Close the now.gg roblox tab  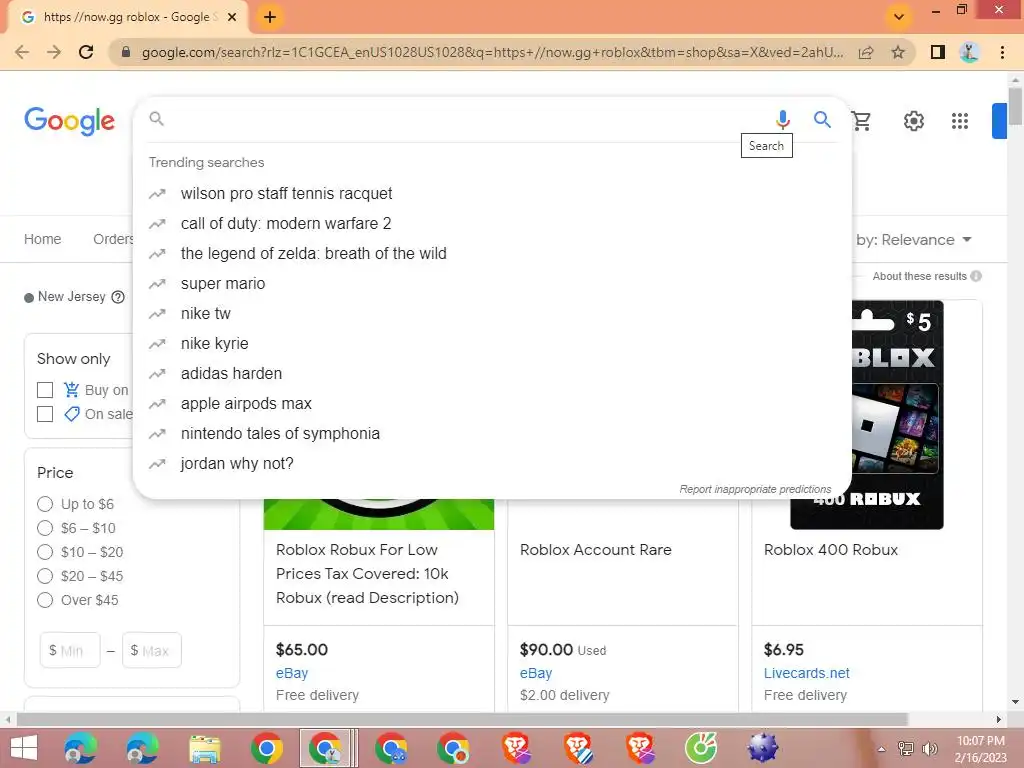click(x=232, y=17)
